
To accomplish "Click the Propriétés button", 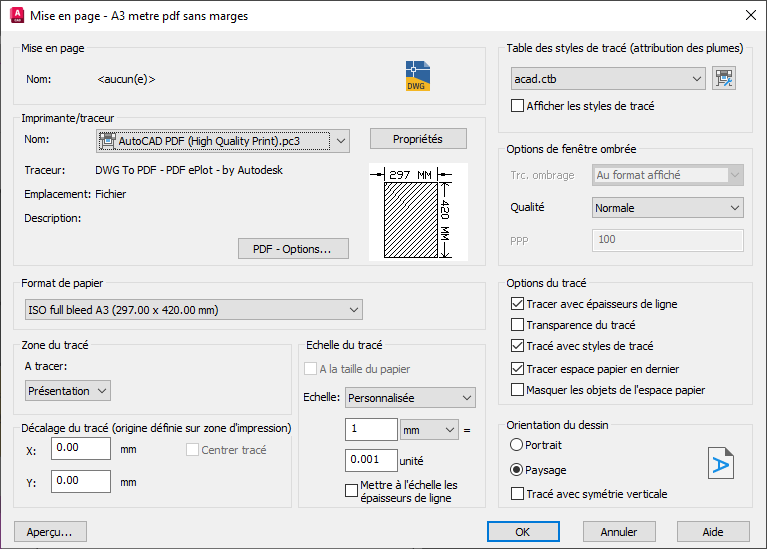I will [x=419, y=139].
